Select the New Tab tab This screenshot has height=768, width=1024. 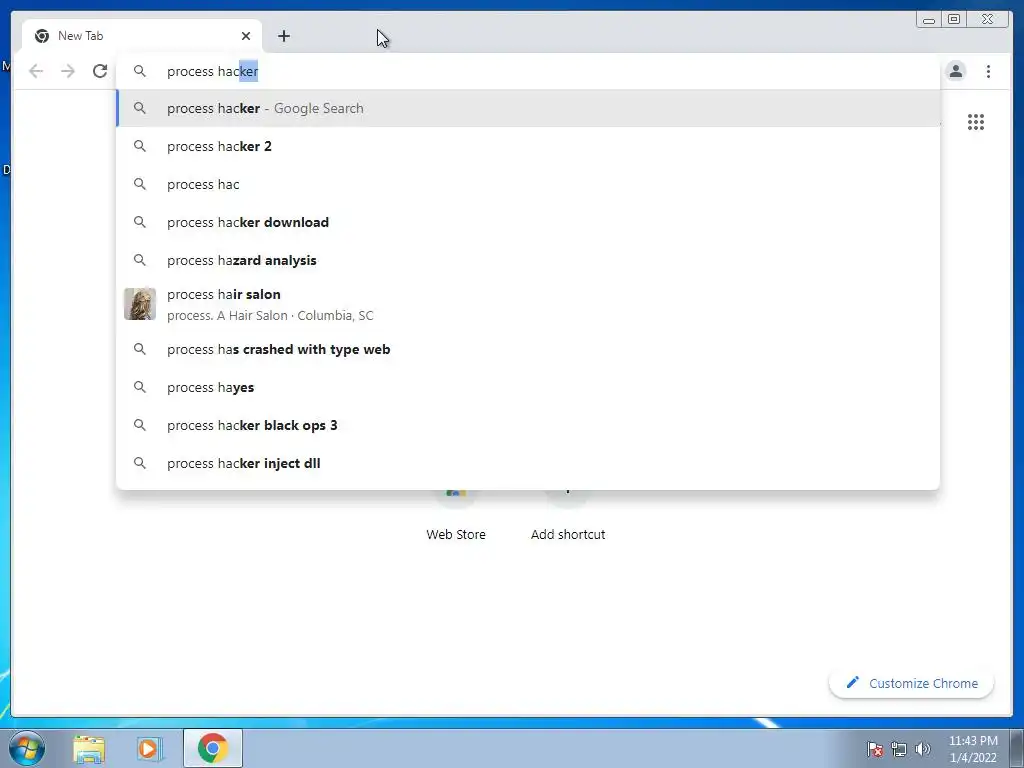pyautogui.click(x=142, y=36)
